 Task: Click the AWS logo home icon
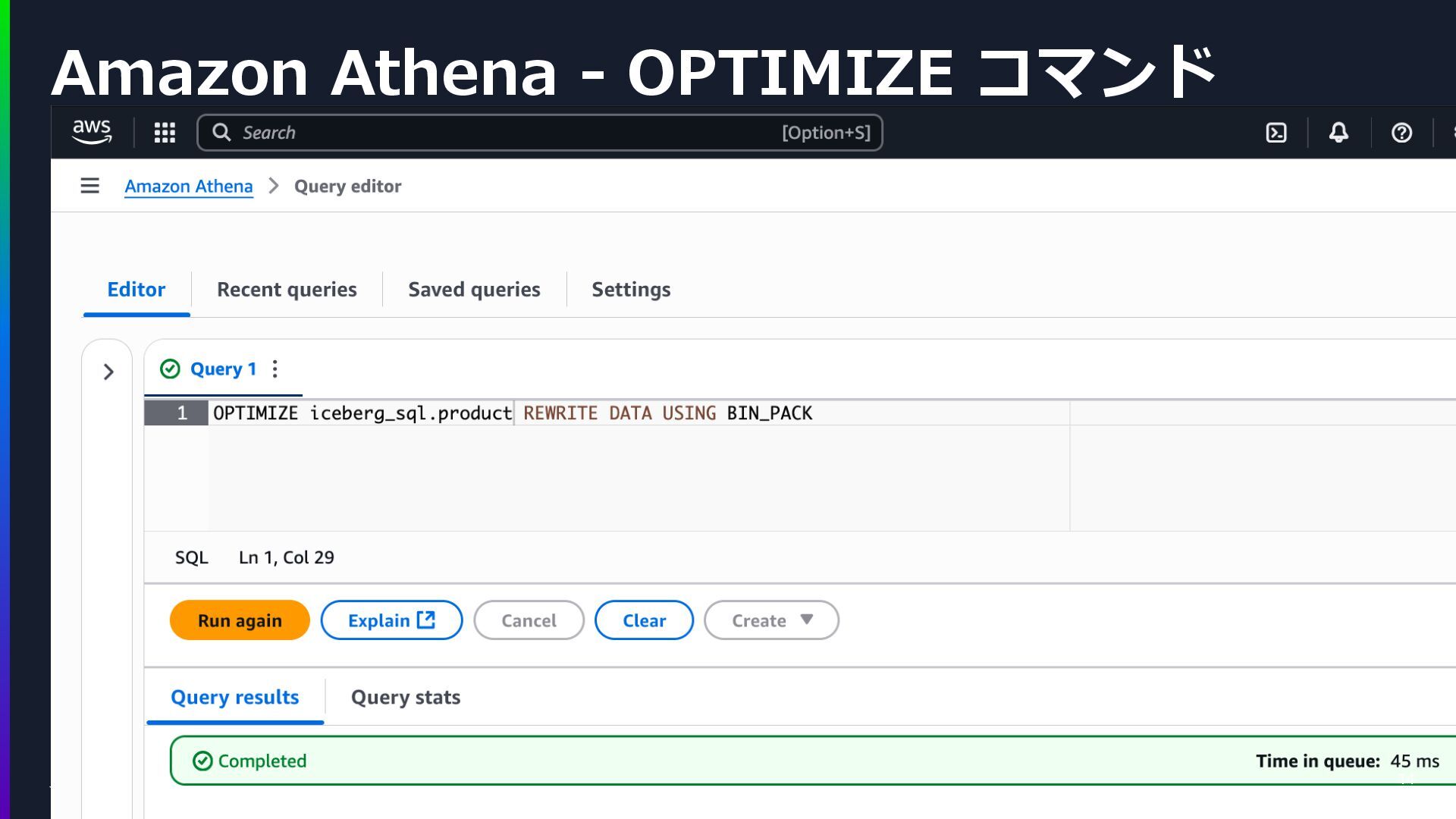[92, 132]
